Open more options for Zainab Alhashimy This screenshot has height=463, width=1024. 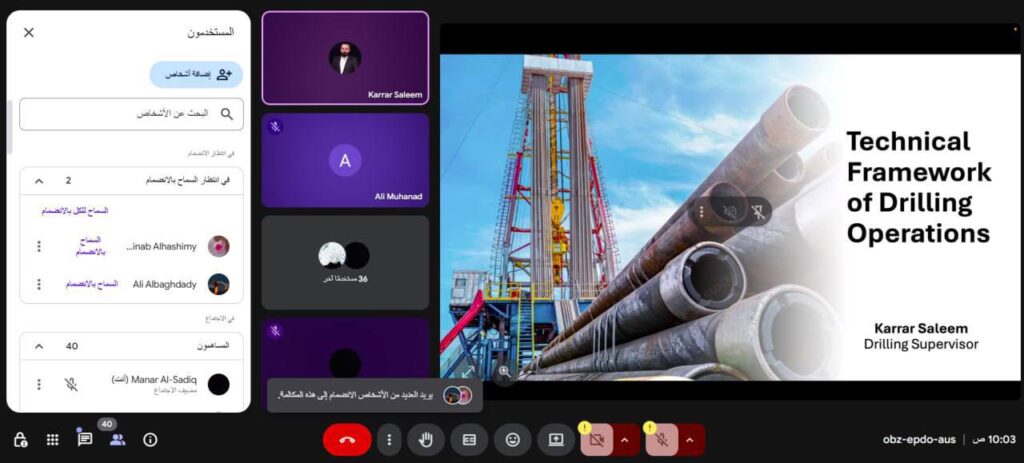point(39,246)
